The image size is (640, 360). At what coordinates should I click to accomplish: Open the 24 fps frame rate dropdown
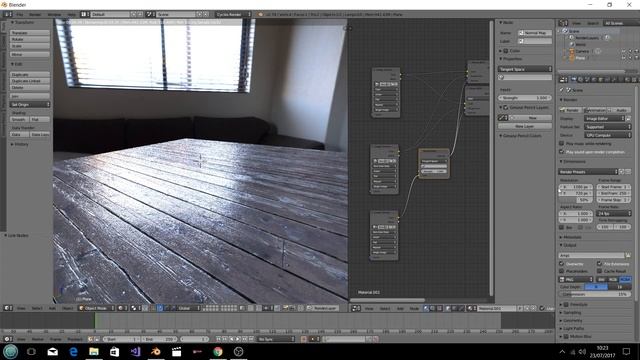(614, 213)
